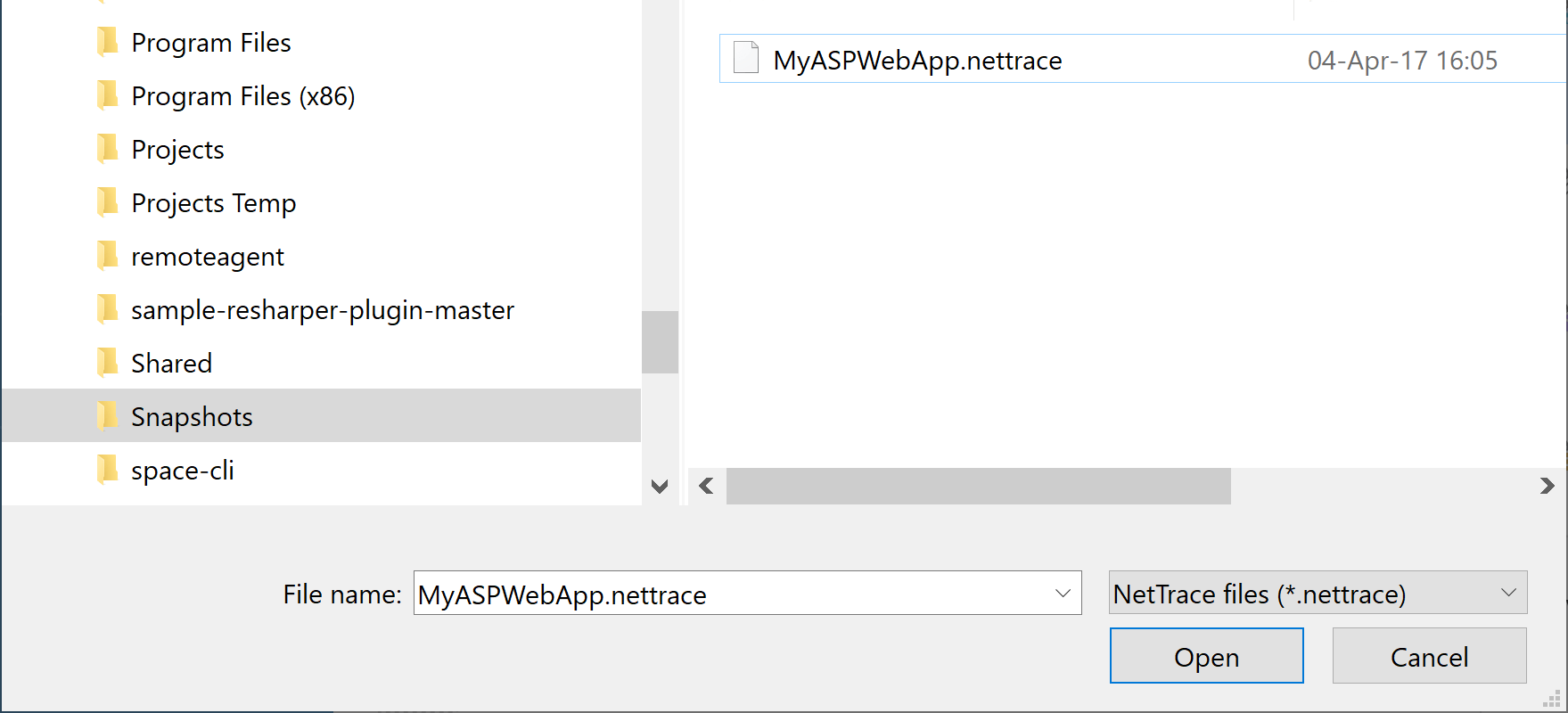Screen dimensions: 1568x713
Task: Select the Snapshots folder in tree
Action: click(192, 416)
